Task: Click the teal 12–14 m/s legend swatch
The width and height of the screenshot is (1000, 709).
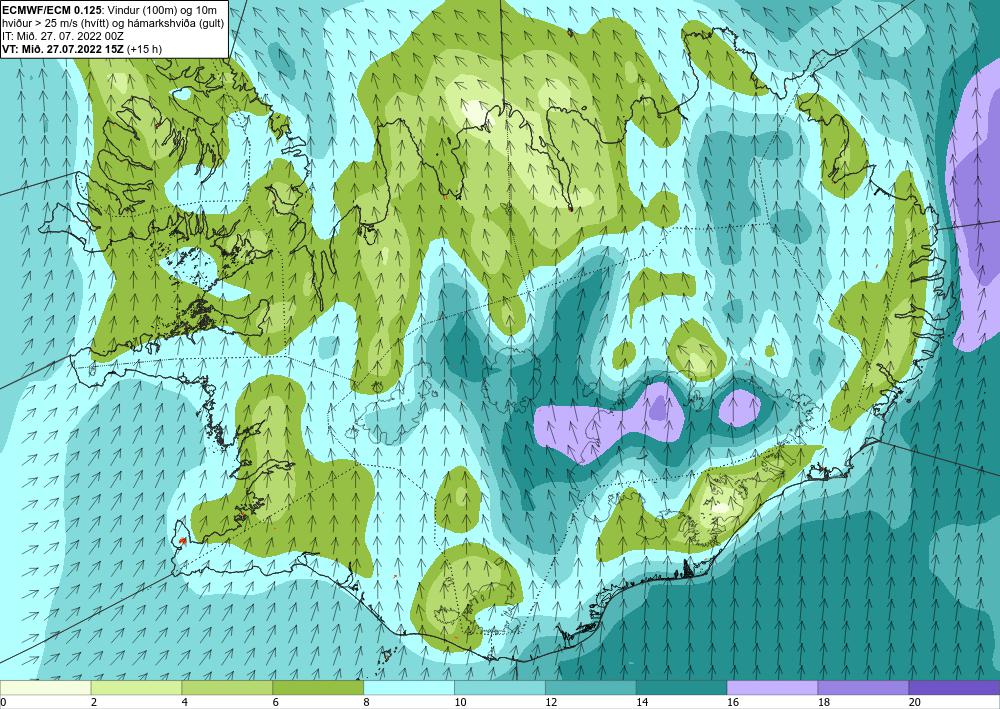Action: [591, 687]
